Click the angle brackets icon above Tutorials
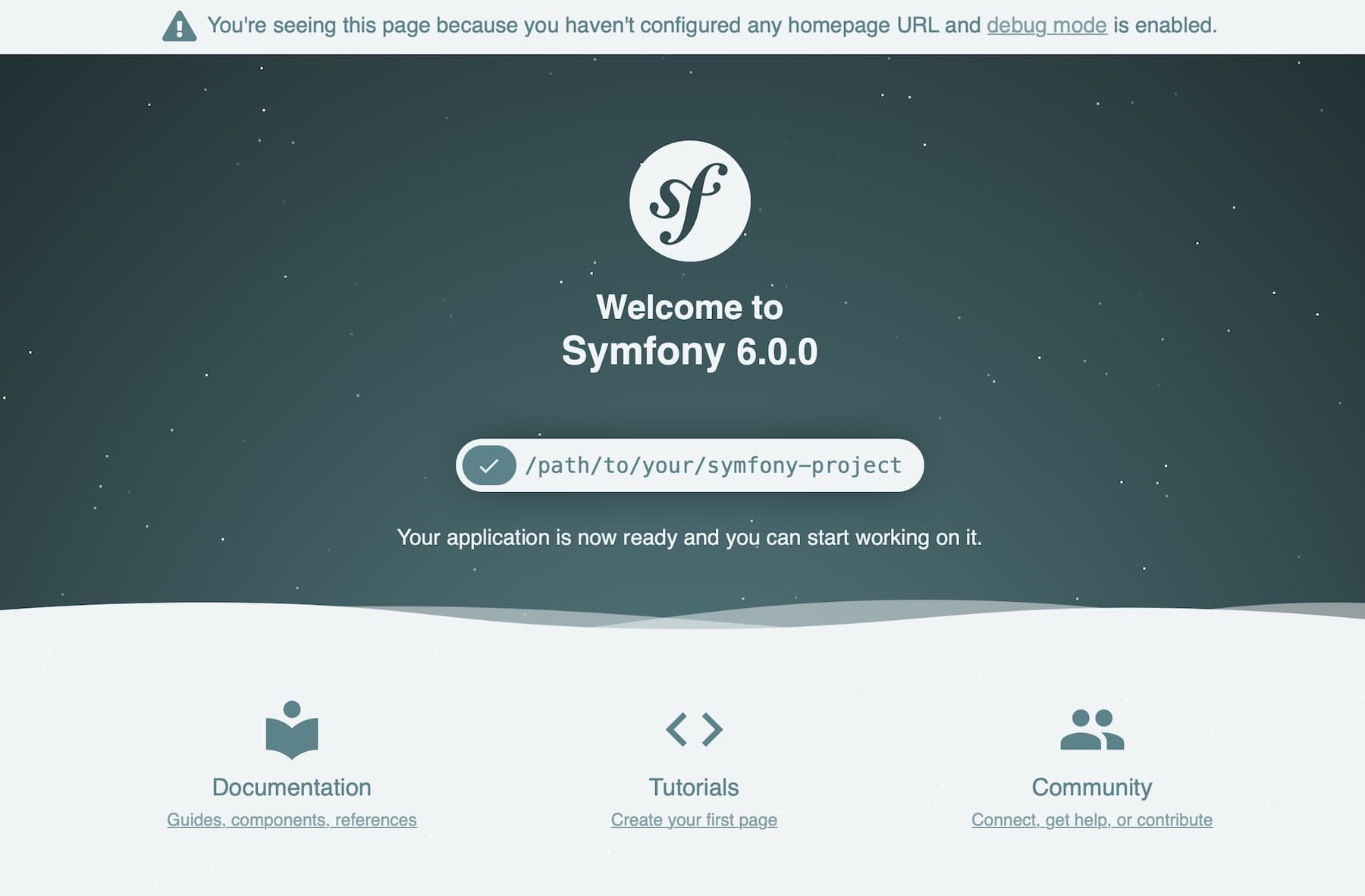Image resolution: width=1365 pixels, height=896 pixels. (693, 729)
